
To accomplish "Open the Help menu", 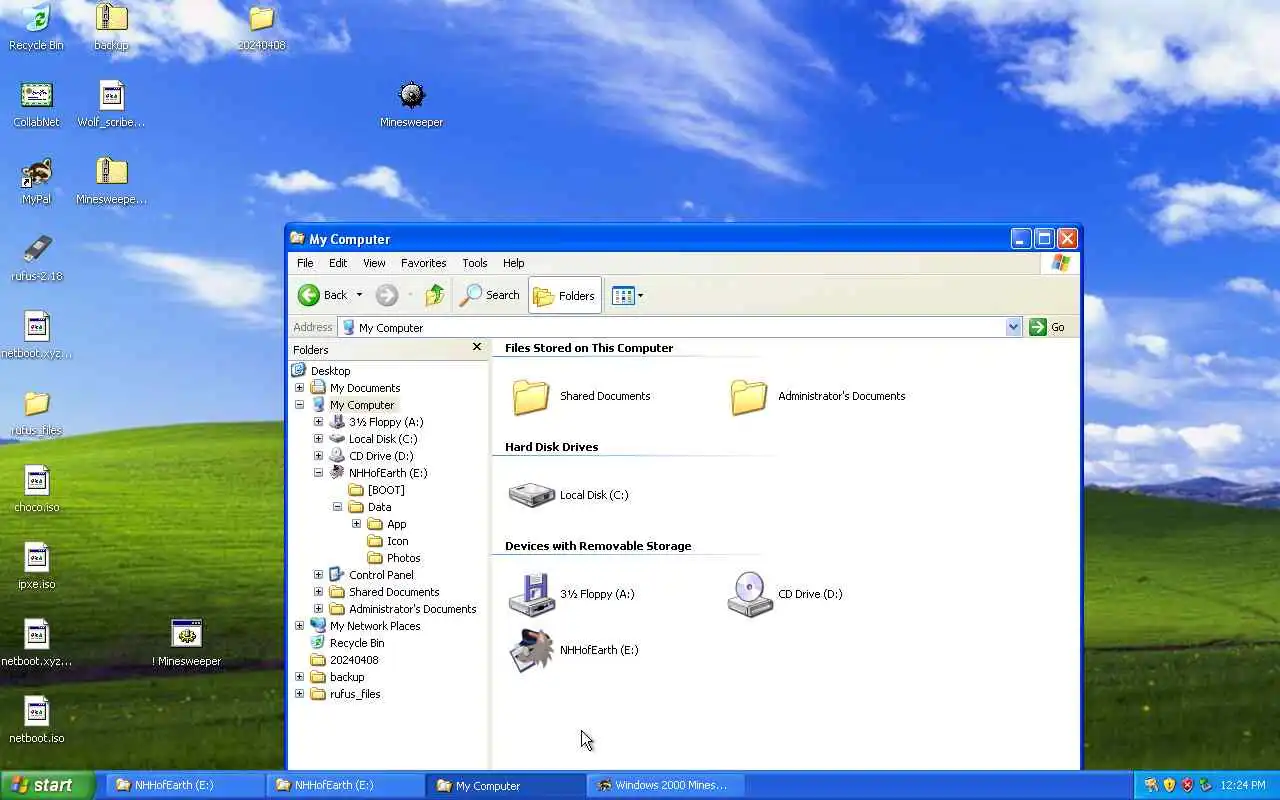I will click(x=513, y=263).
